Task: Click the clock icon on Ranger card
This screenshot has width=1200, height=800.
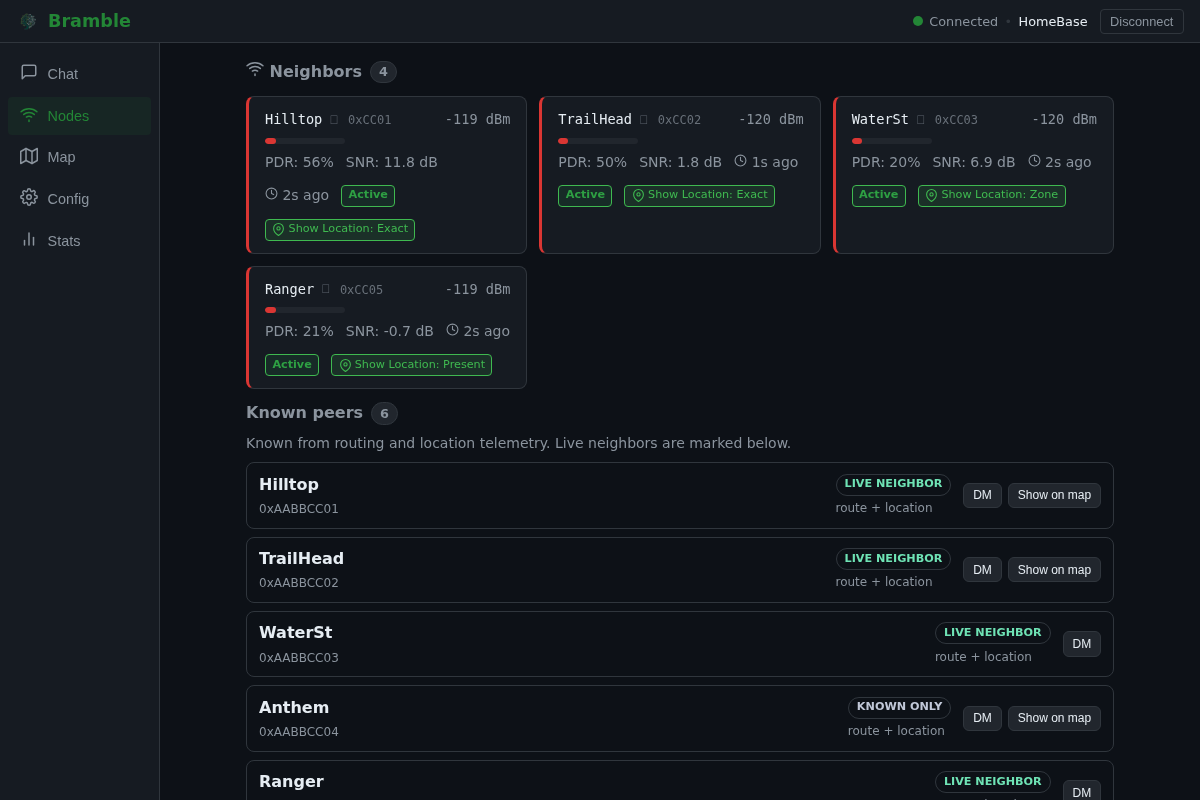Action: click(x=452, y=330)
